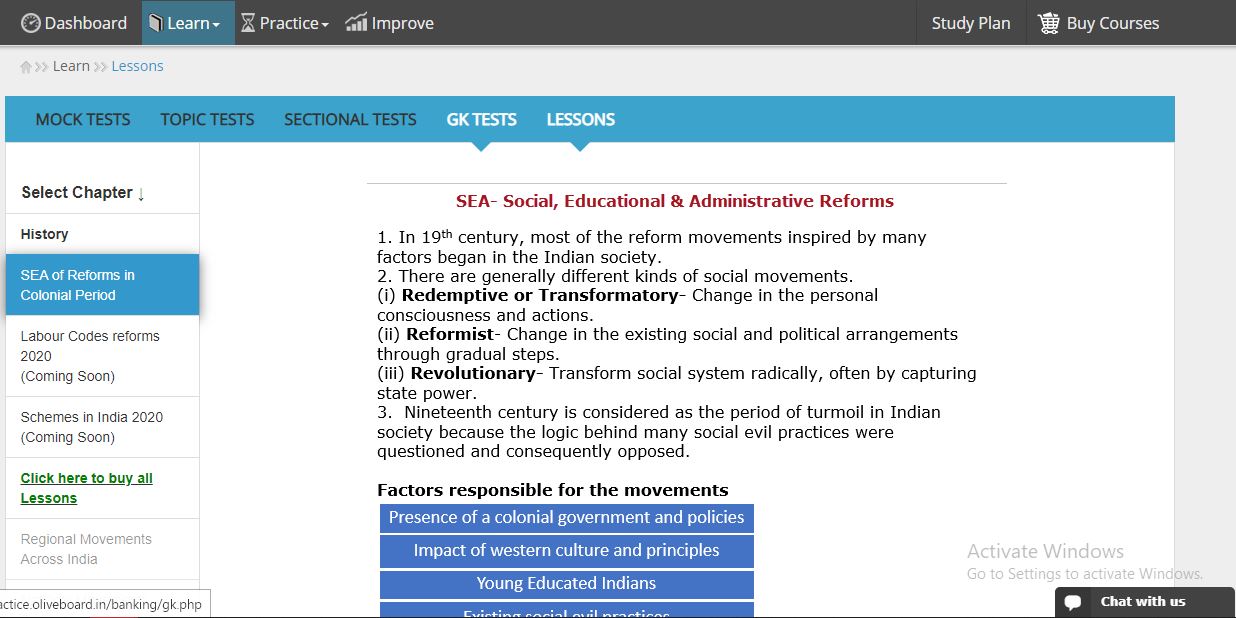Switch to the GK TESTS tab

coord(481,120)
